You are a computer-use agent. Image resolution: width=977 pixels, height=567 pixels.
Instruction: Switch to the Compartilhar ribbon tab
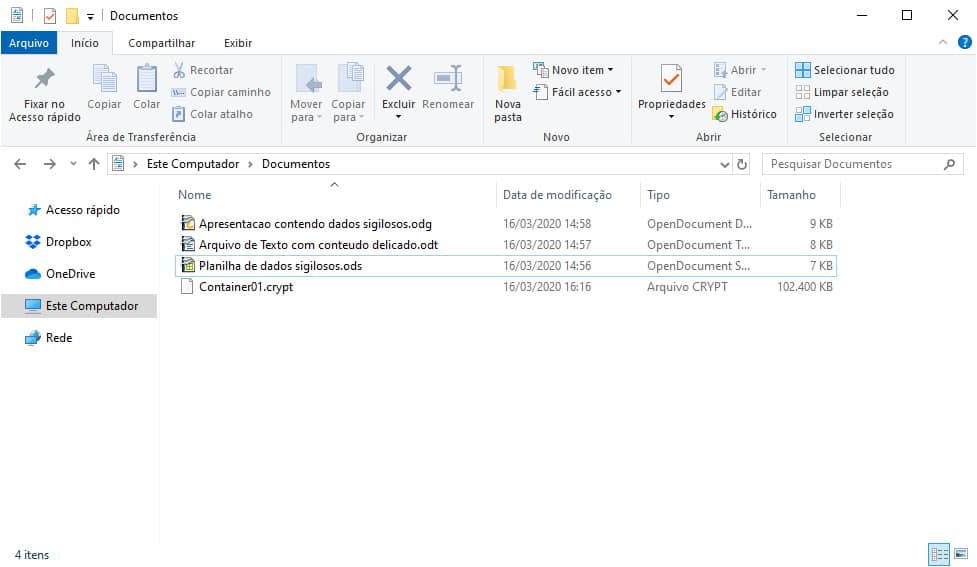point(161,43)
